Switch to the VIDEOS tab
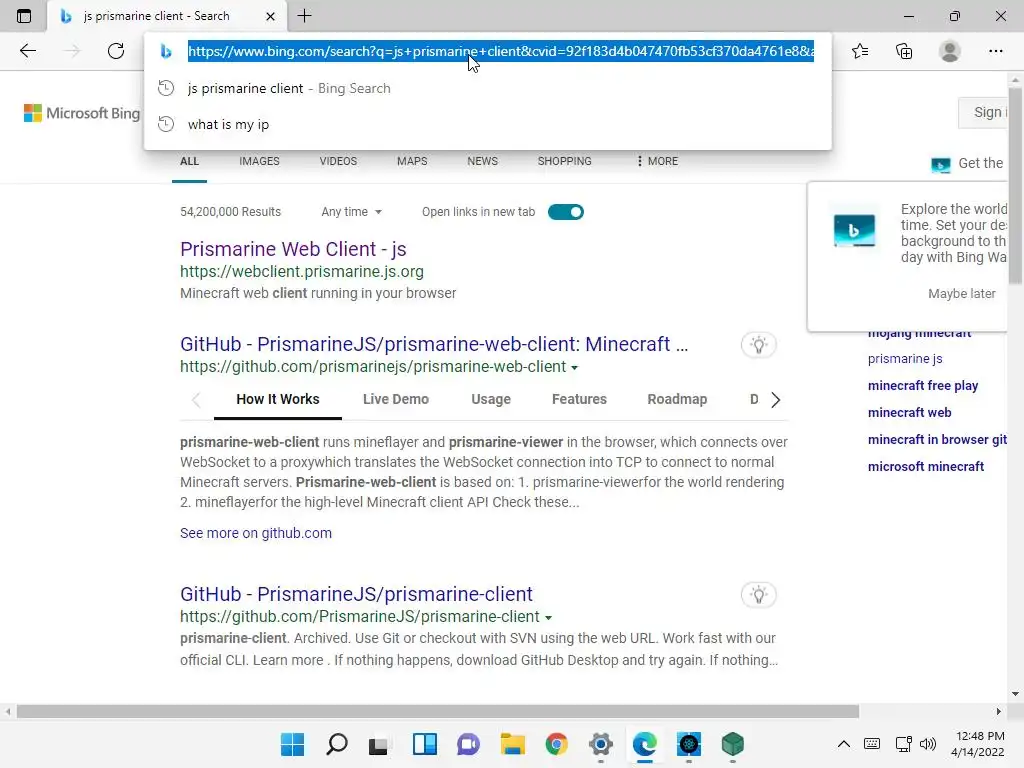This screenshot has width=1024, height=768. tap(338, 161)
